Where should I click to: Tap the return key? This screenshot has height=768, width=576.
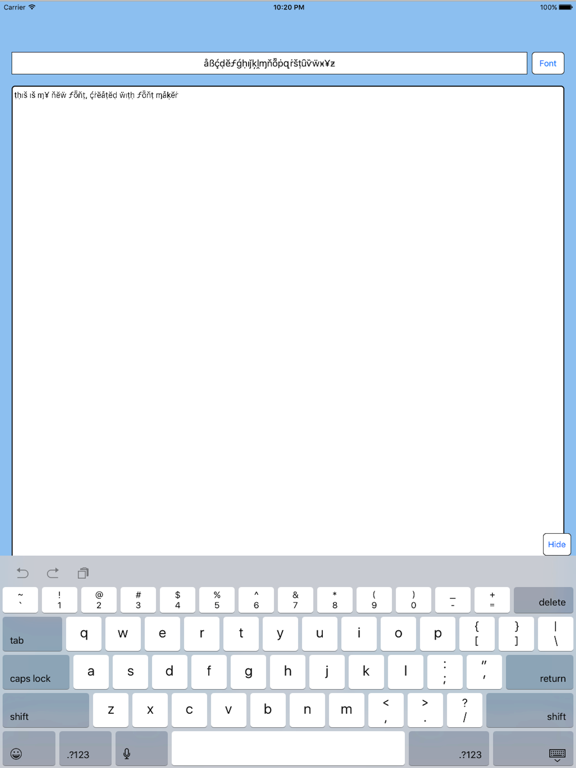pyautogui.click(x=539, y=672)
